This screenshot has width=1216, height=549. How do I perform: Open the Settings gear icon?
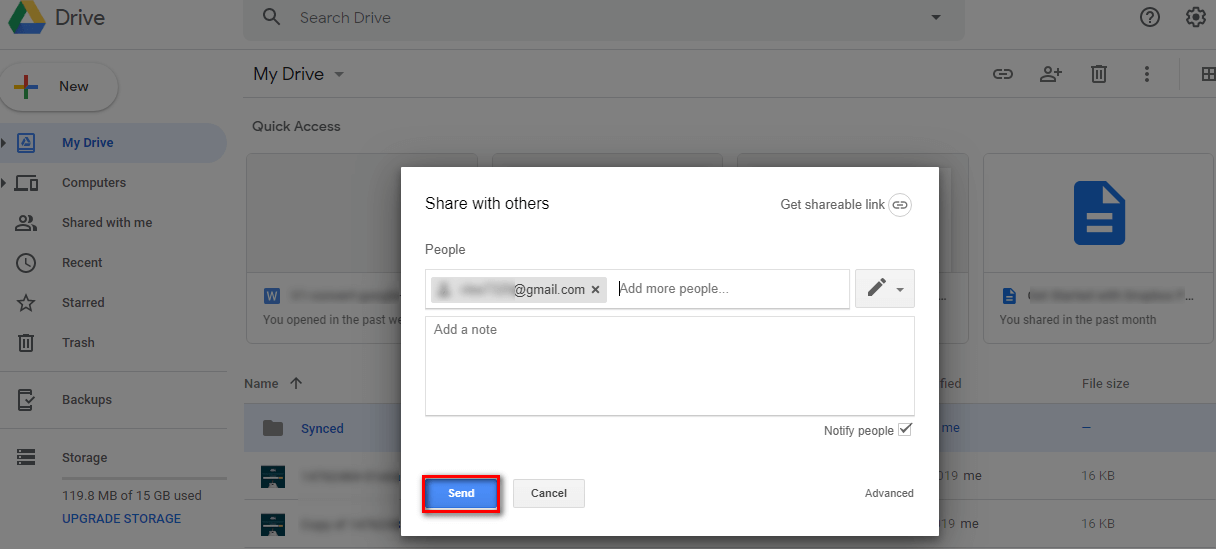1196,17
